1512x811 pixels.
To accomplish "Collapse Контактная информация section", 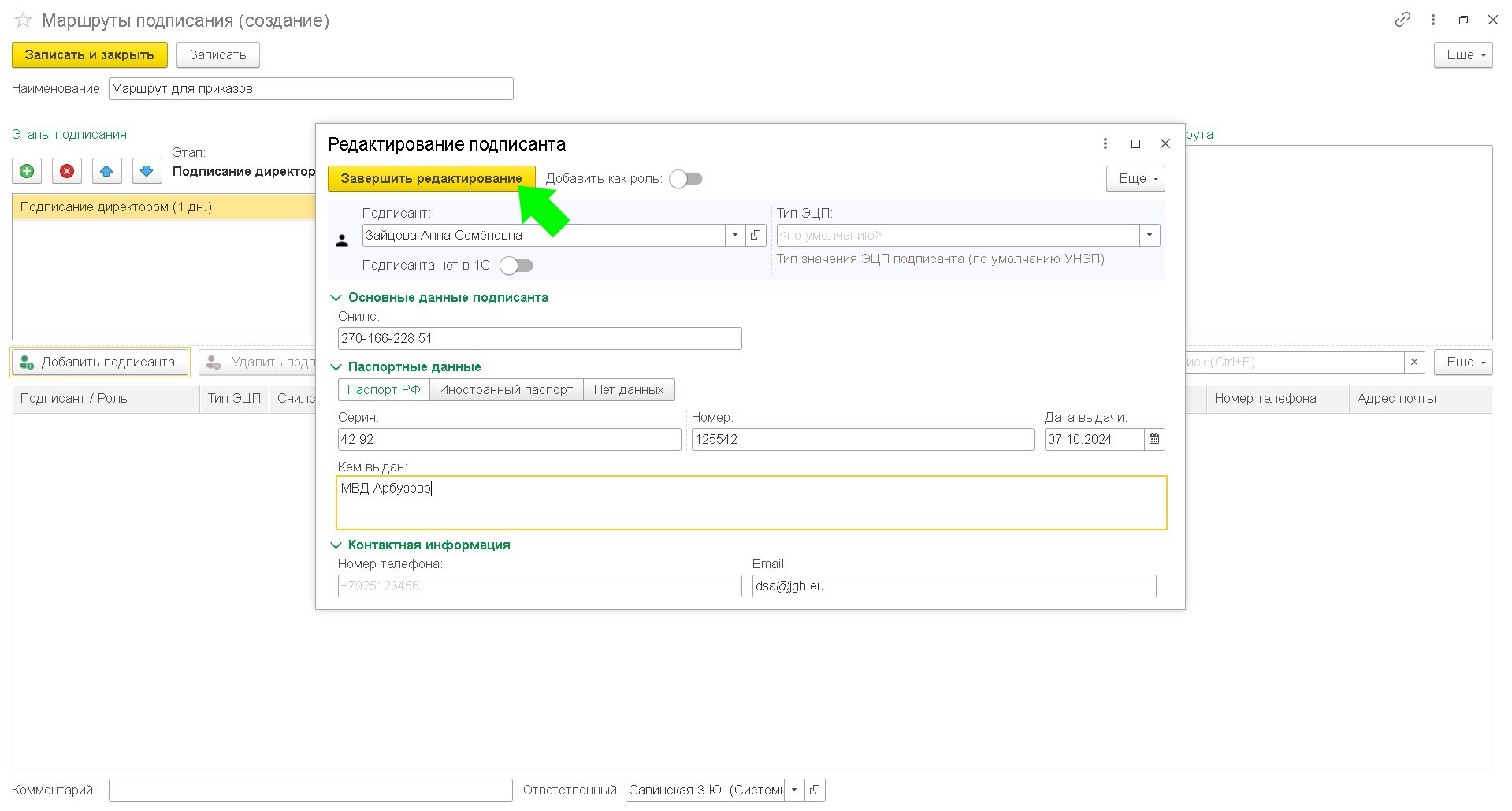I will 336,545.
